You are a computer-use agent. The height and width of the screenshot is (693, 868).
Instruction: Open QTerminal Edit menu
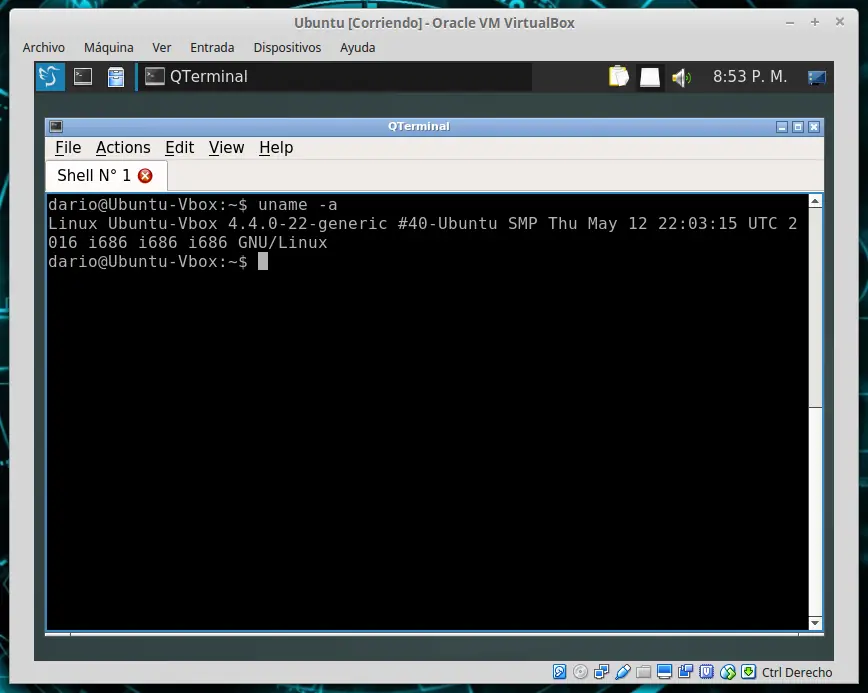point(179,148)
